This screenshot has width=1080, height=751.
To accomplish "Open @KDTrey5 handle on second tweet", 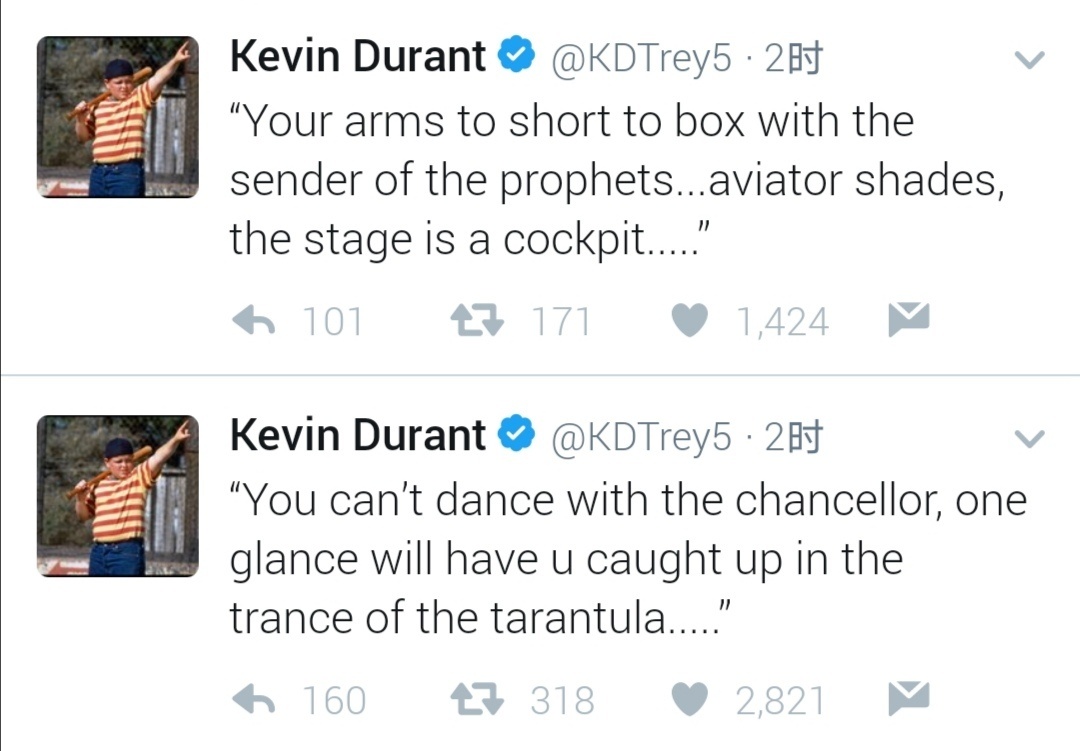I will pos(642,438).
